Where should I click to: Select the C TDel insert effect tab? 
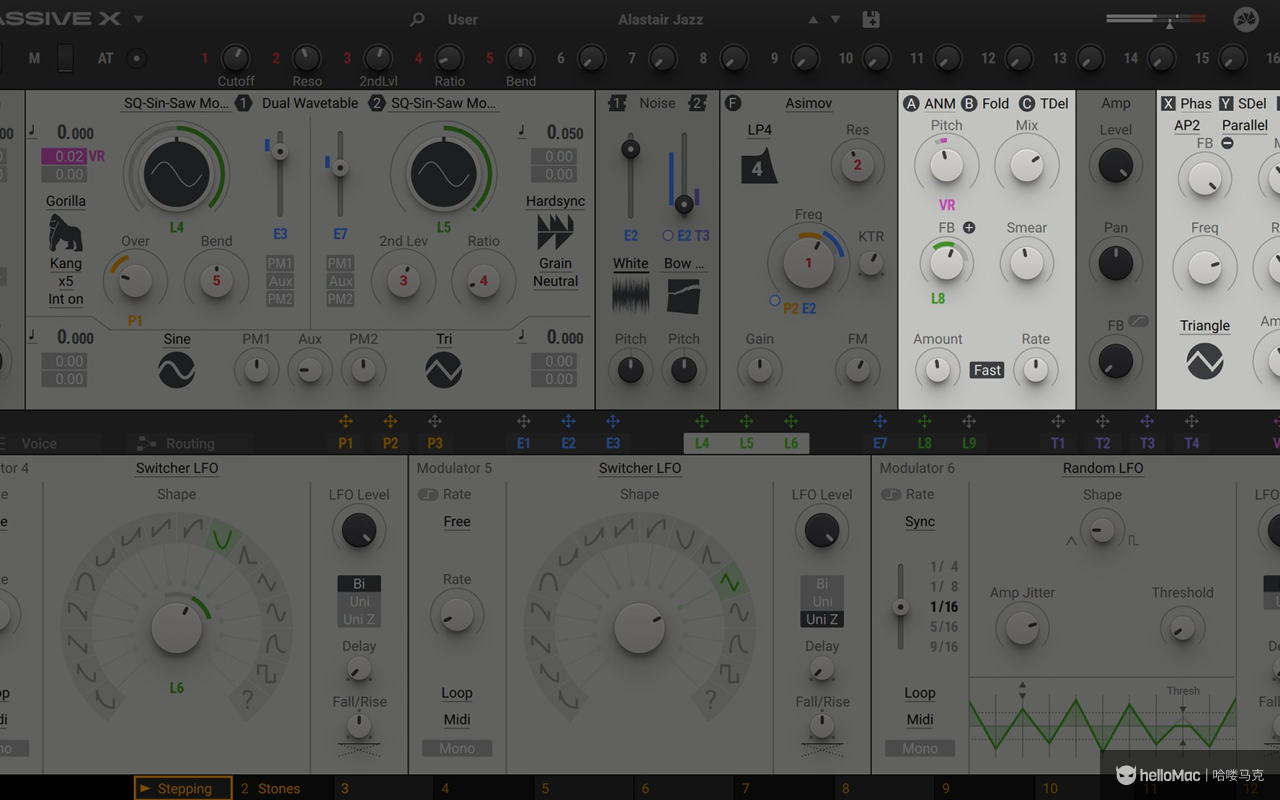coord(1044,103)
